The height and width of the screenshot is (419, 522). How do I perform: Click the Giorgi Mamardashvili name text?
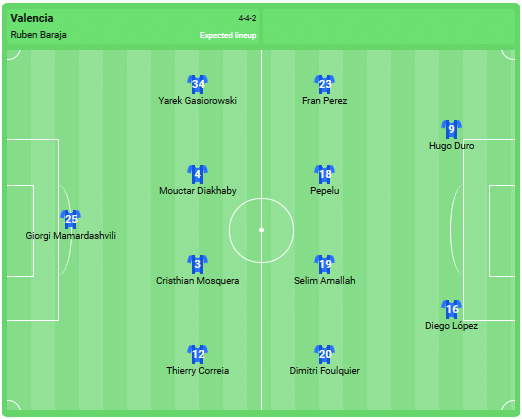pyautogui.click(x=71, y=236)
